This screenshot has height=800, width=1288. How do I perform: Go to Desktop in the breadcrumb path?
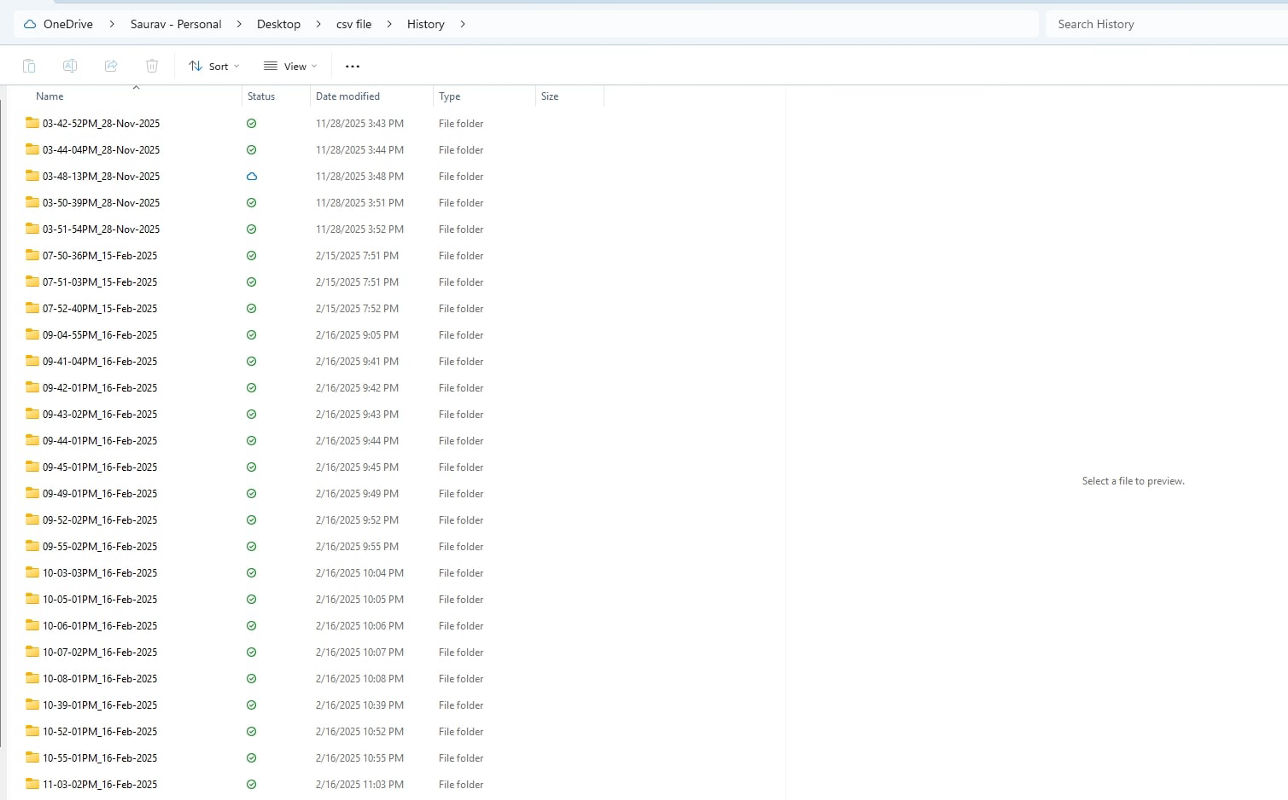[x=278, y=24]
